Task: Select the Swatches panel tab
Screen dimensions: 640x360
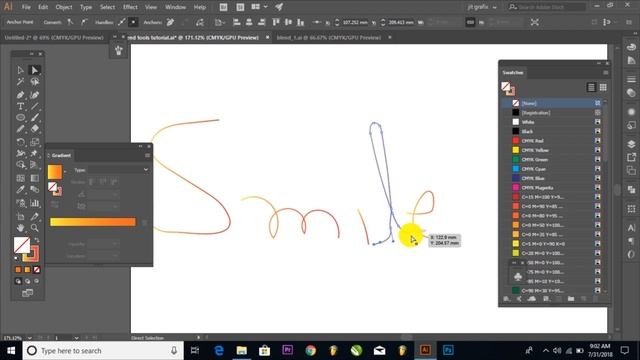Action: (513, 73)
